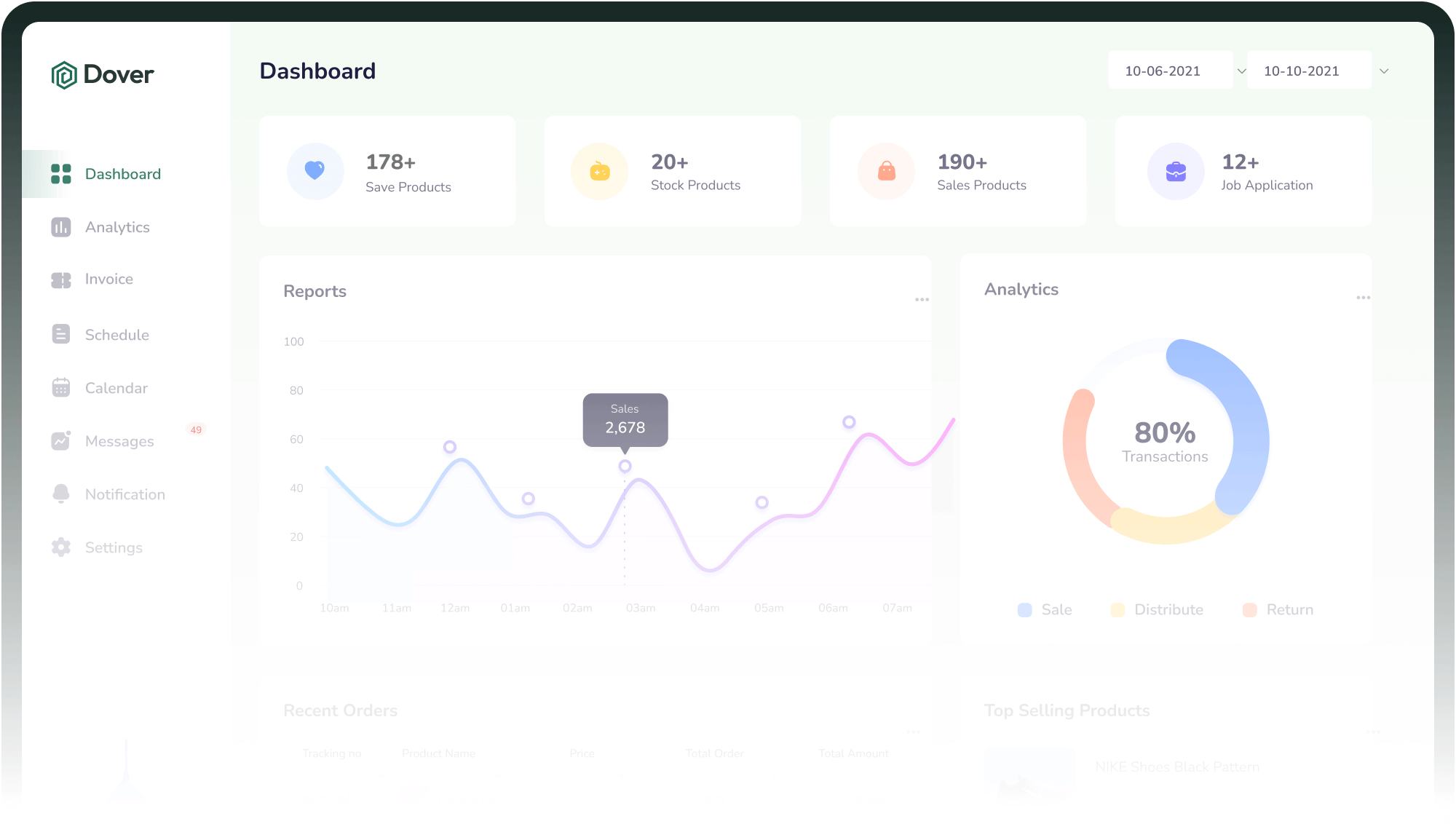Toggle the Distribute legend item
The height and width of the screenshot is (824, 1456).
(x=1157, y=610)
